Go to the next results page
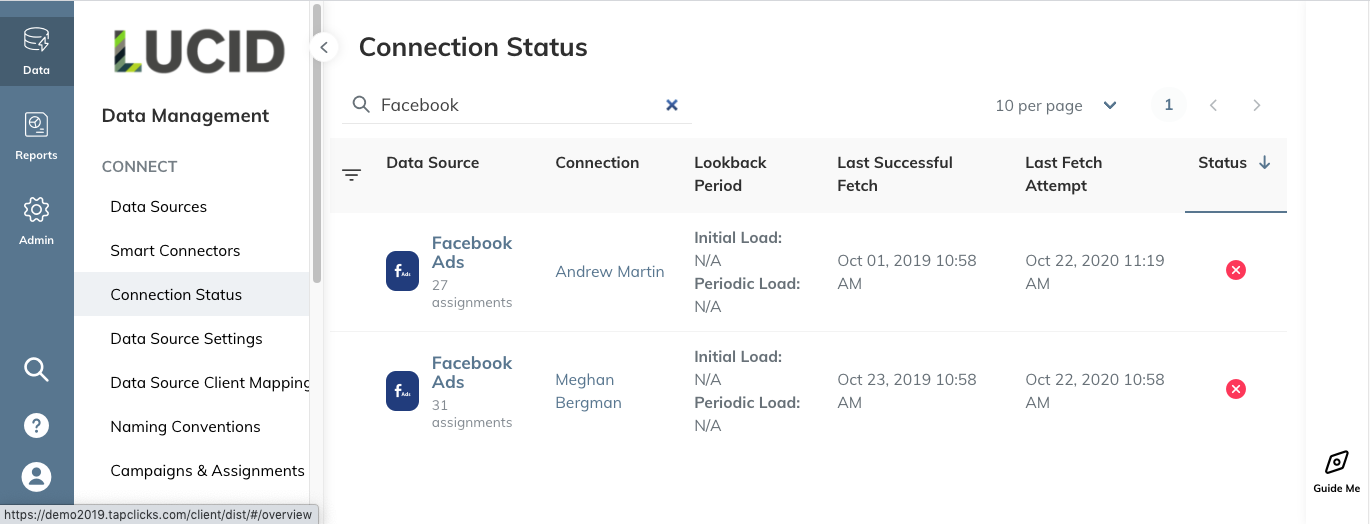1370x524 pixels. 1257,105
